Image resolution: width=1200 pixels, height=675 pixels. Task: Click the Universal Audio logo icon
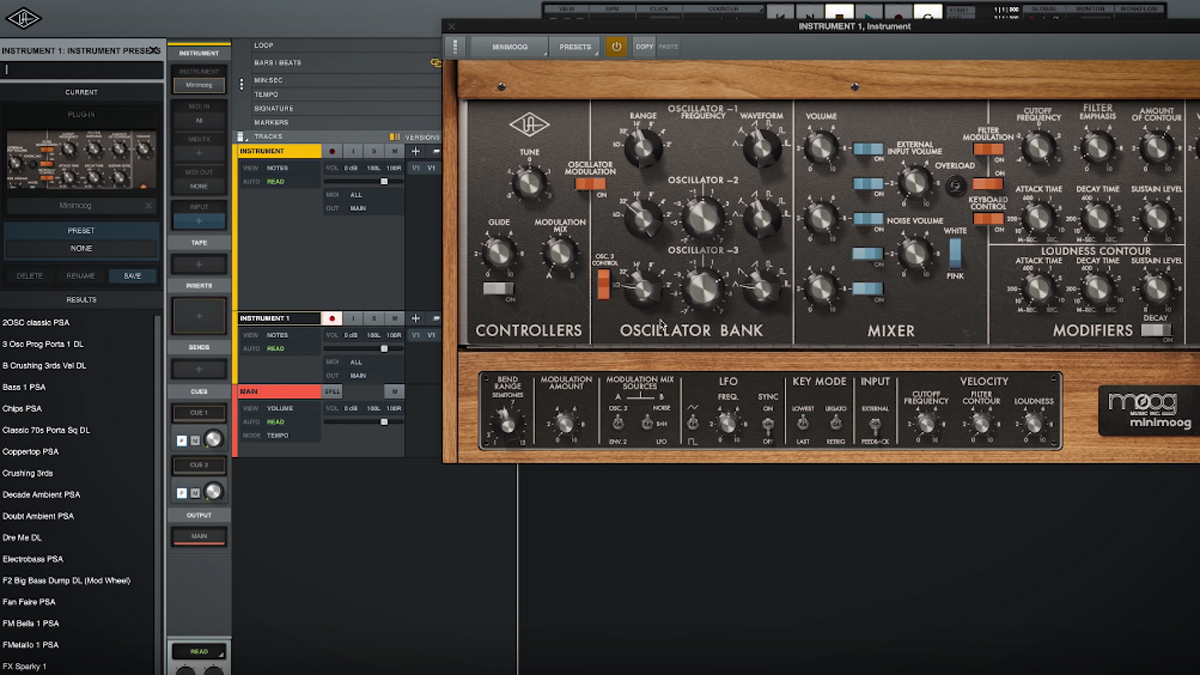click(22, 18)
